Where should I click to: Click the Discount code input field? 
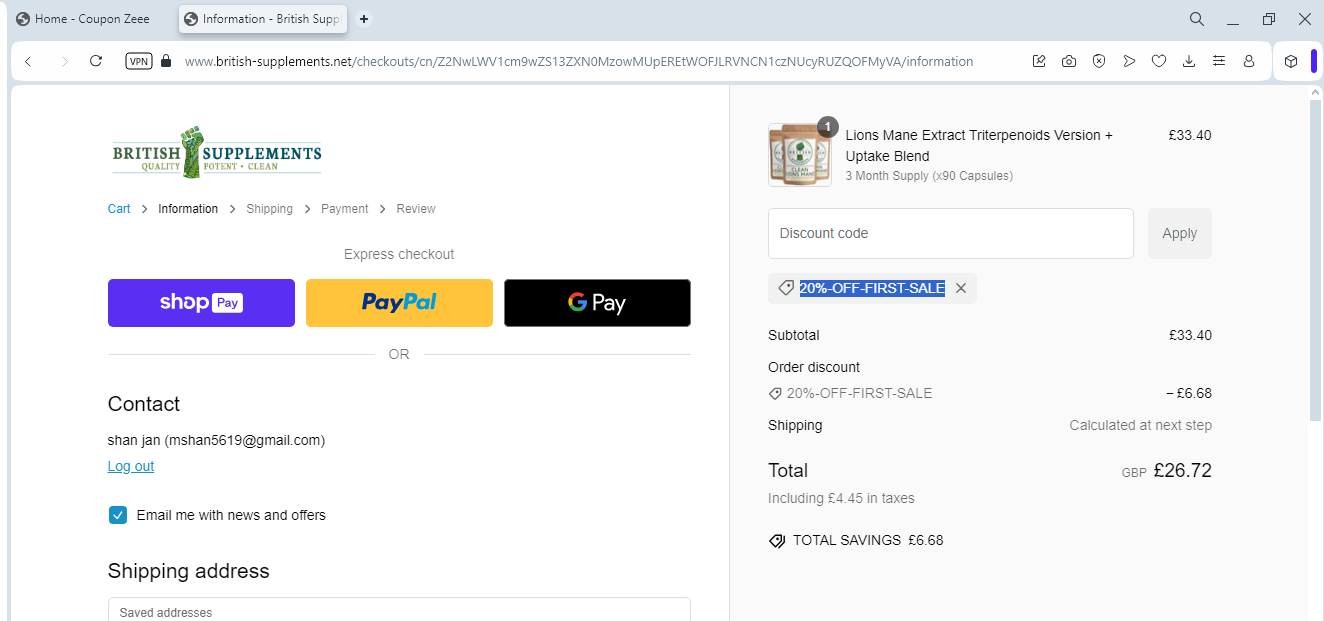coord(951,233)
